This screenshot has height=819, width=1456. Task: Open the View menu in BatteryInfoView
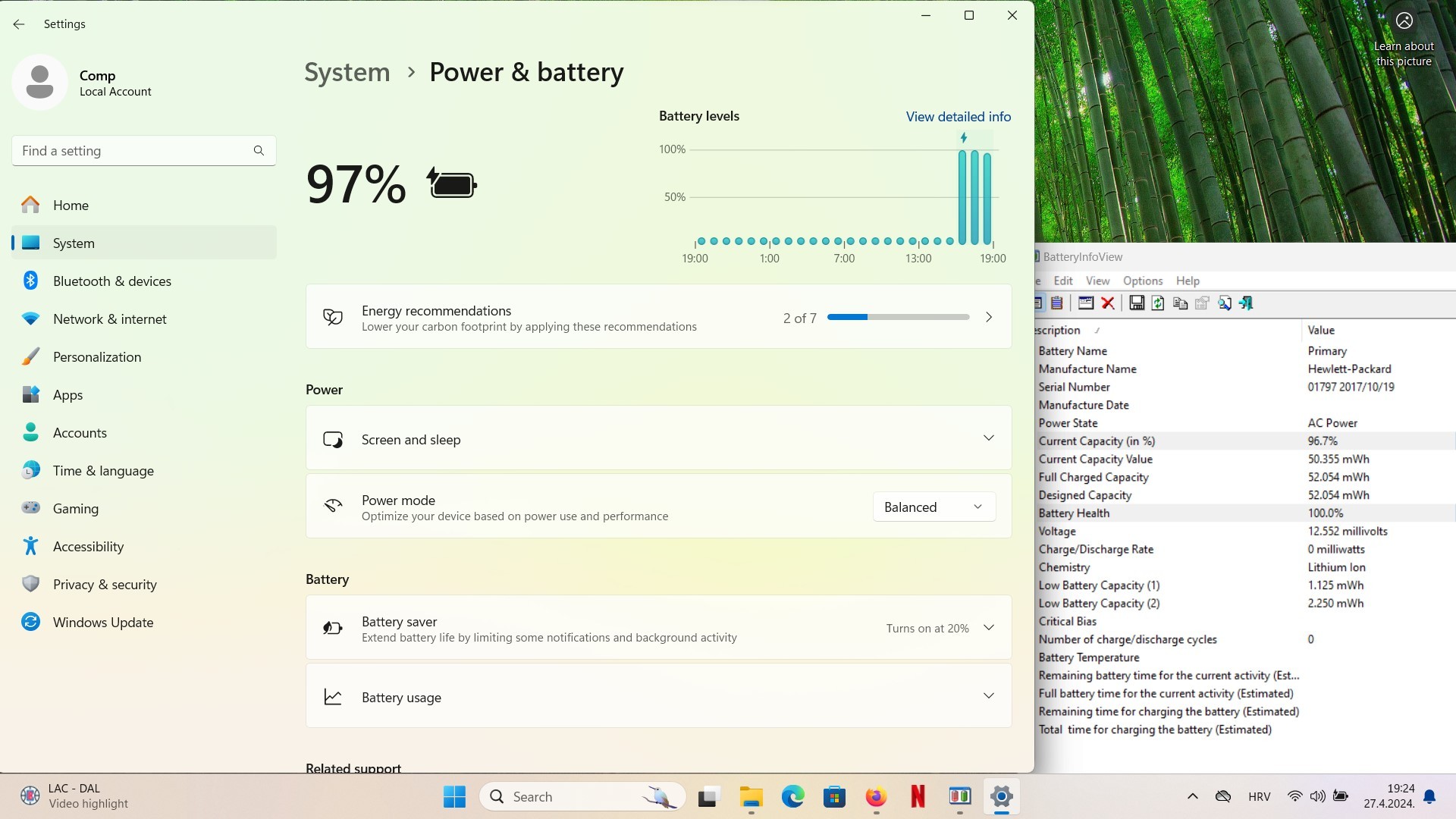pos(1097,281)
